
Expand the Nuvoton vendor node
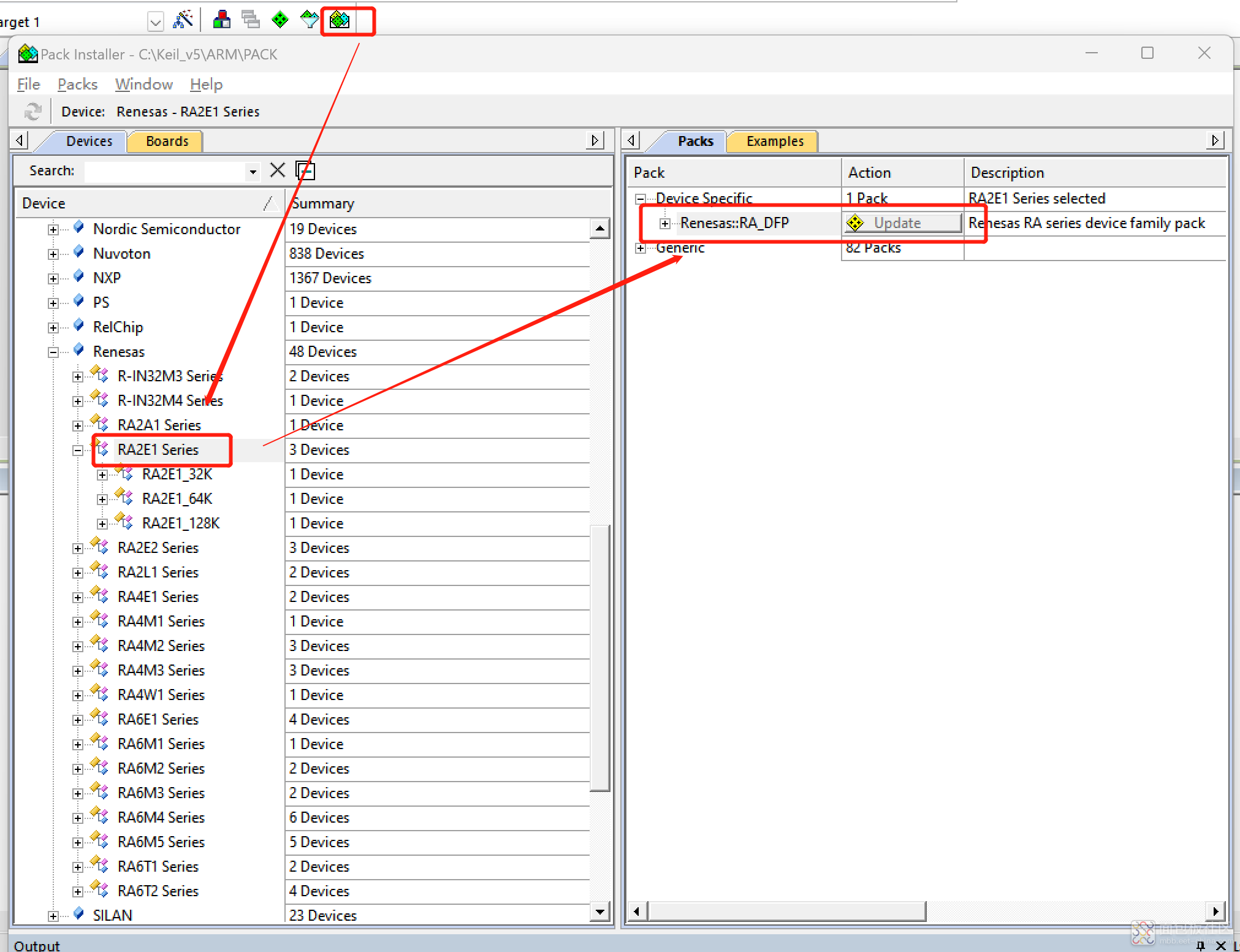click(x=53, y=254)
